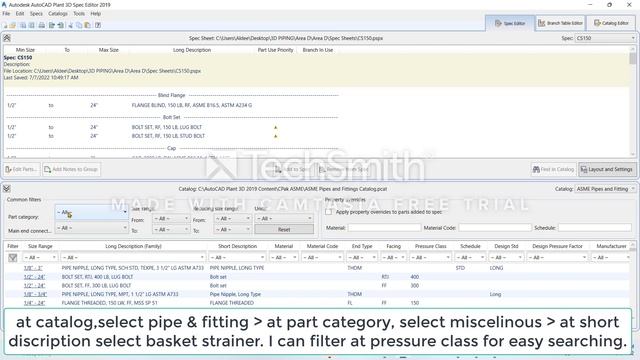This screenshot has width=640, height=360.
Task: Click the Save All toolbar icon
Action: [x=31, y=25]
